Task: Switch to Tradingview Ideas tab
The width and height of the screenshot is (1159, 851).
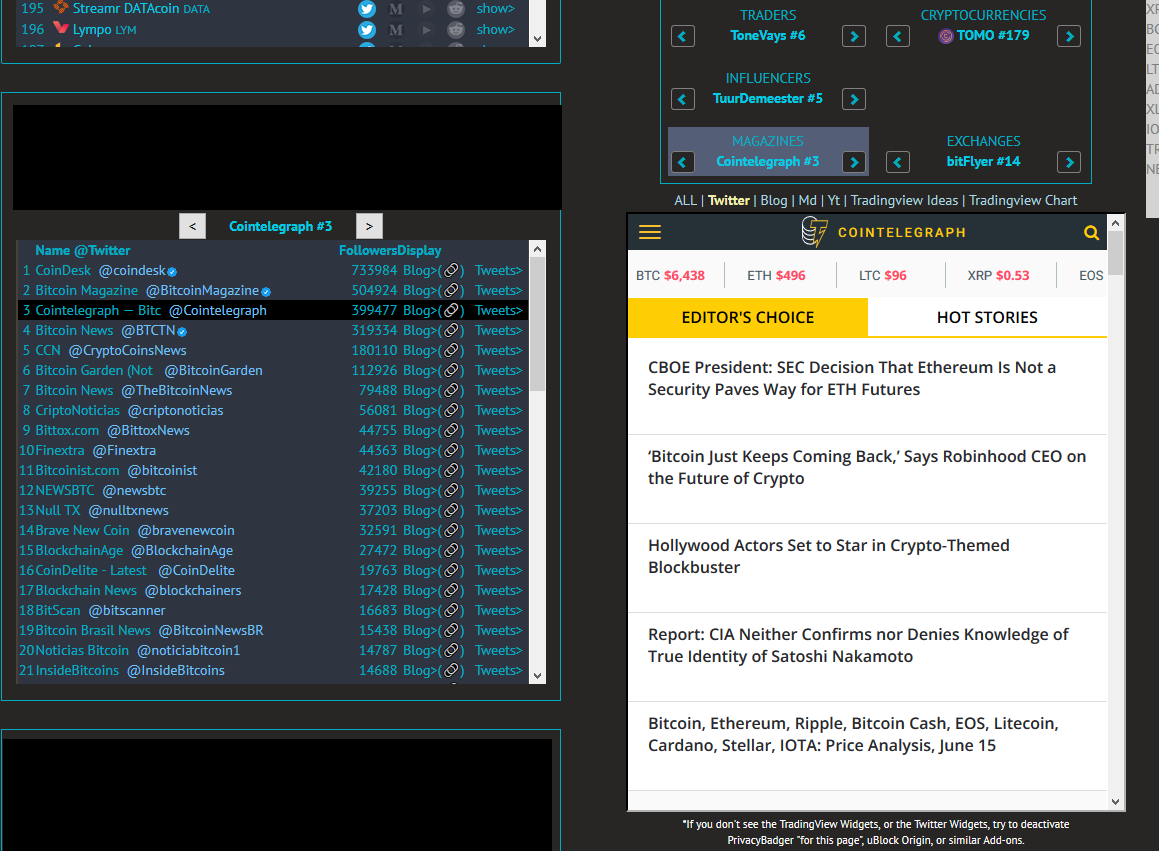Action: point(904,200)
